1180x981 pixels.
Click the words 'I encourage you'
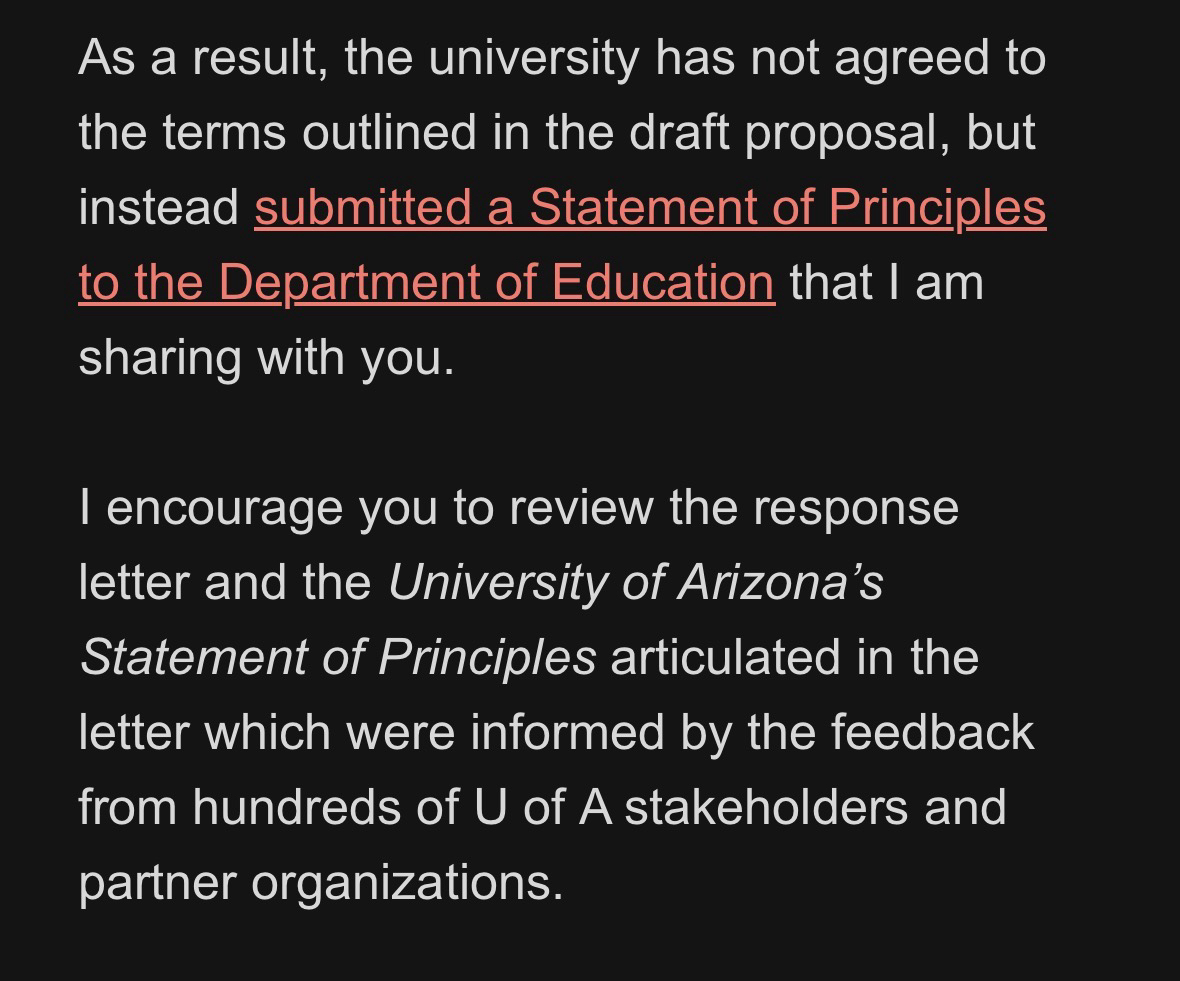tap(257, 507)
